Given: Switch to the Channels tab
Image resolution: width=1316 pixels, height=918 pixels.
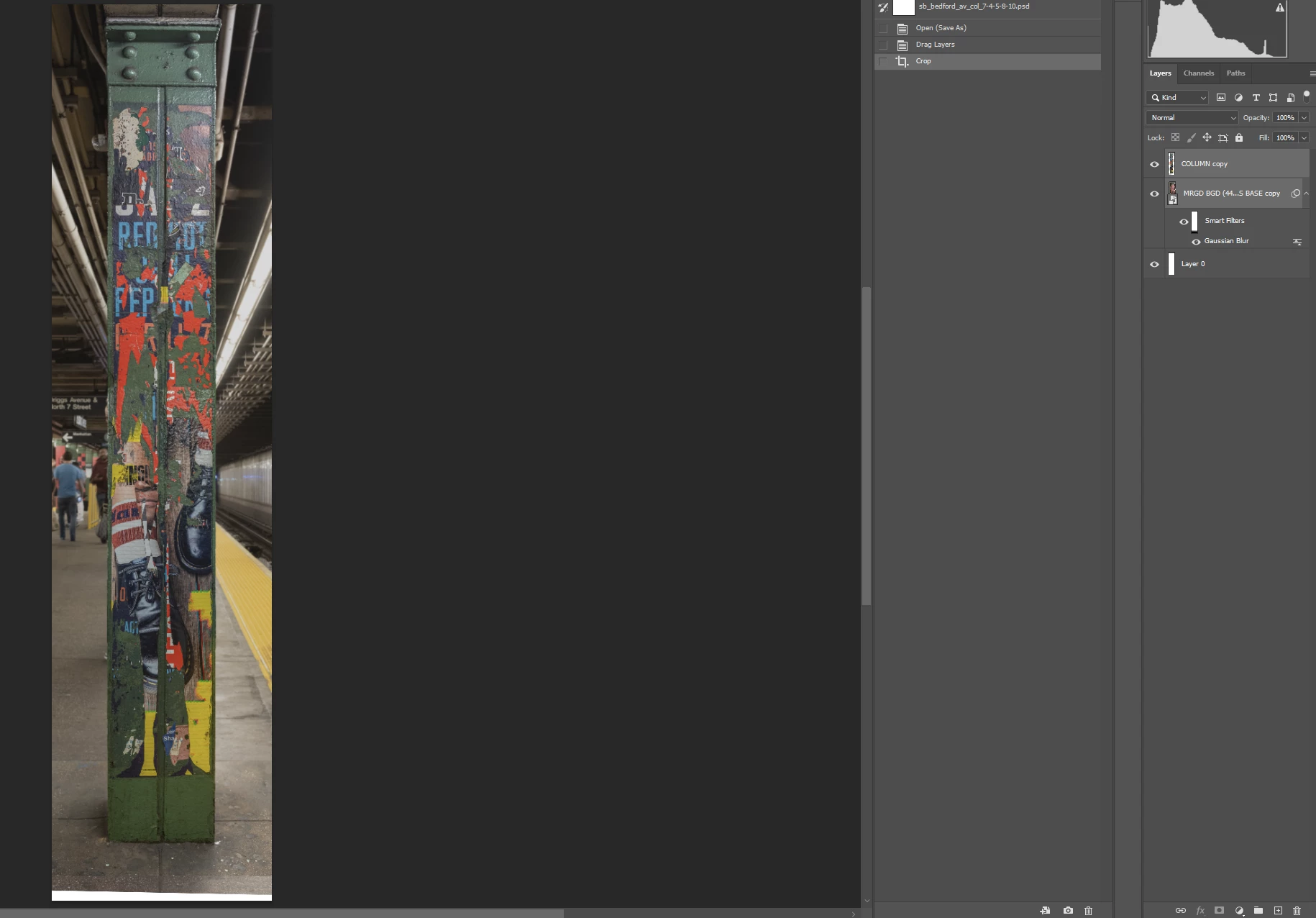Looking at the screenshot, I should click(1198, 73).
